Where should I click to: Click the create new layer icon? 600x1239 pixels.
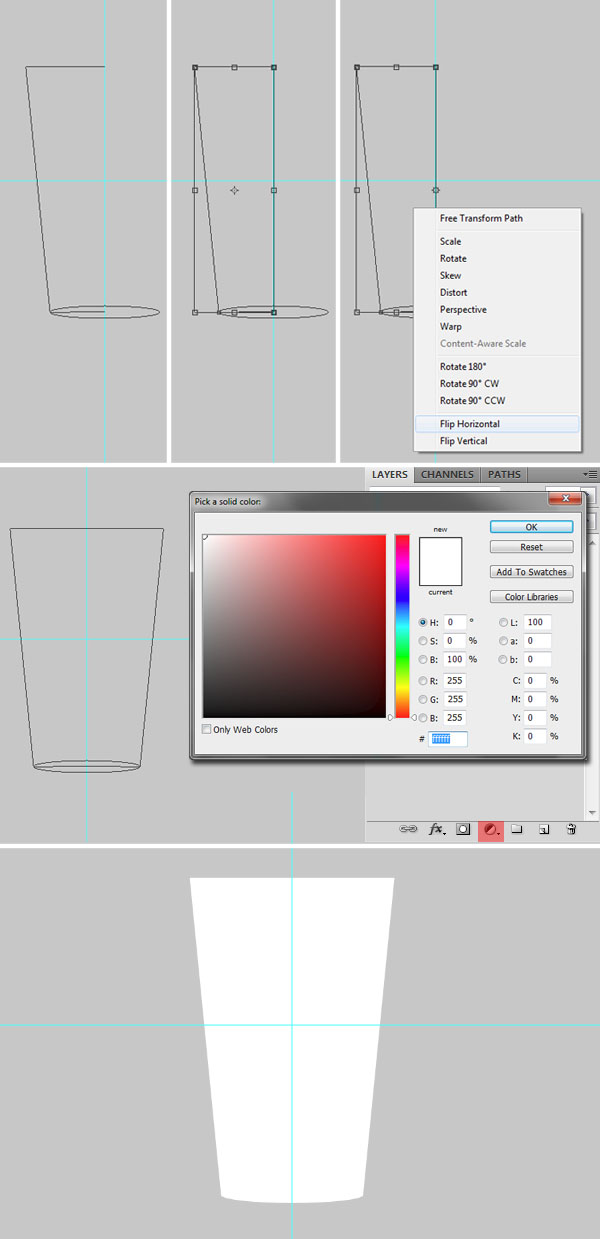[544, 829]
